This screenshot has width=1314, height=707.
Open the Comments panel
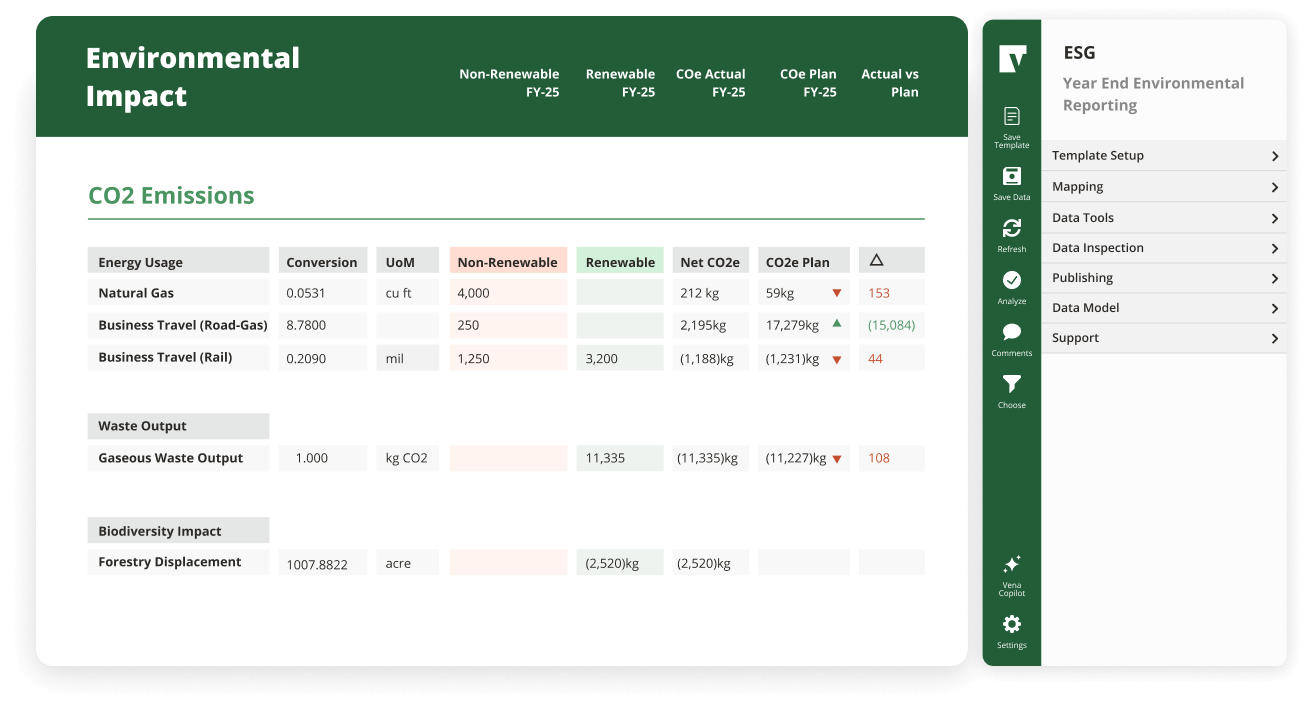click(1011, 333)
